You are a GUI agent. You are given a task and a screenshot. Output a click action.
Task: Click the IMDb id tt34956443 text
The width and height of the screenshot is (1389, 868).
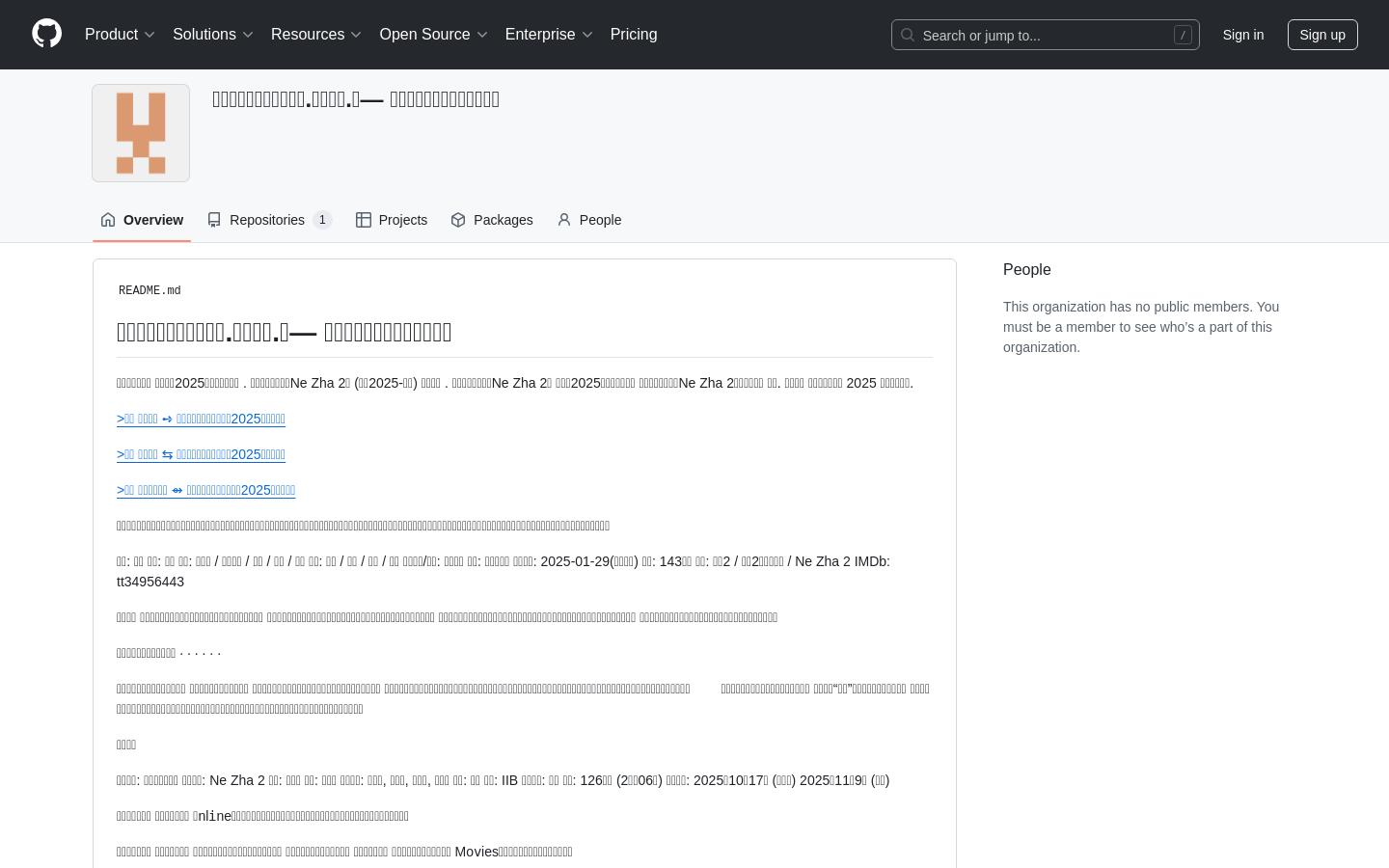point(150,582)
